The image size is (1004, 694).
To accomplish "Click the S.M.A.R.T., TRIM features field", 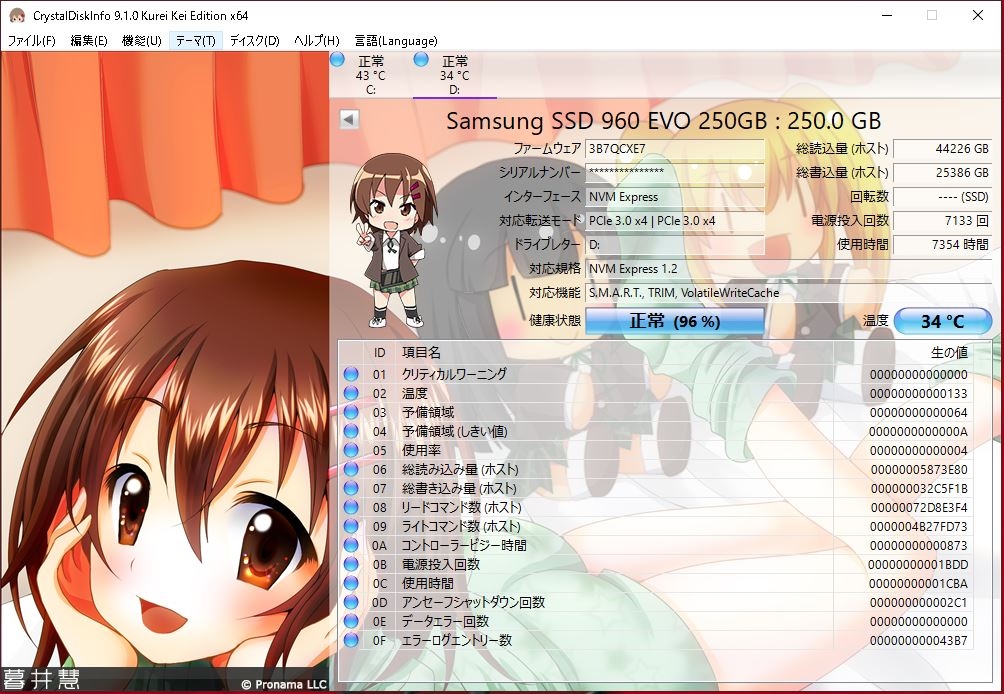I will (789, 293).
